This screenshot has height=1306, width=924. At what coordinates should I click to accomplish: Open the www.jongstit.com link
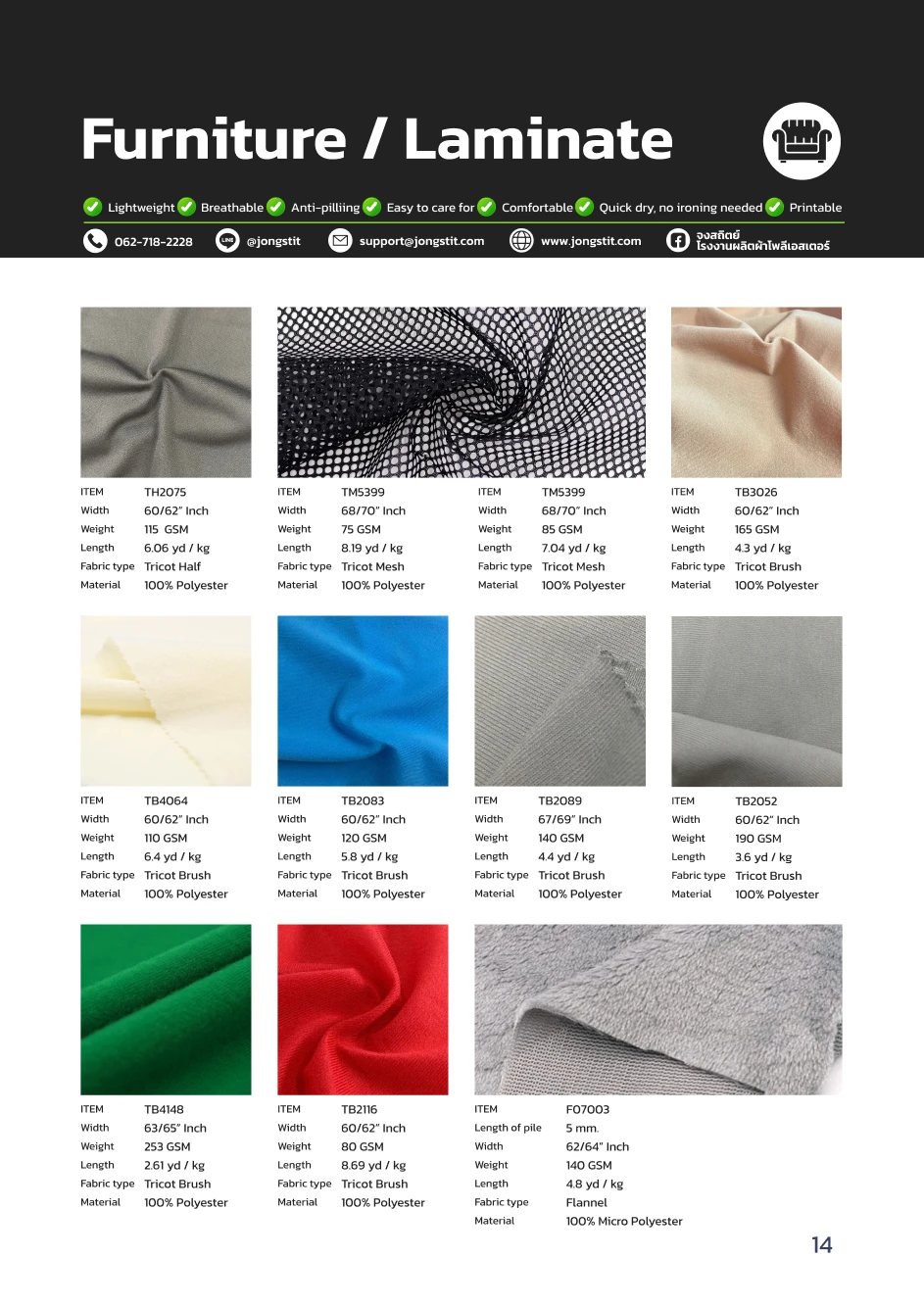[591, 241]
